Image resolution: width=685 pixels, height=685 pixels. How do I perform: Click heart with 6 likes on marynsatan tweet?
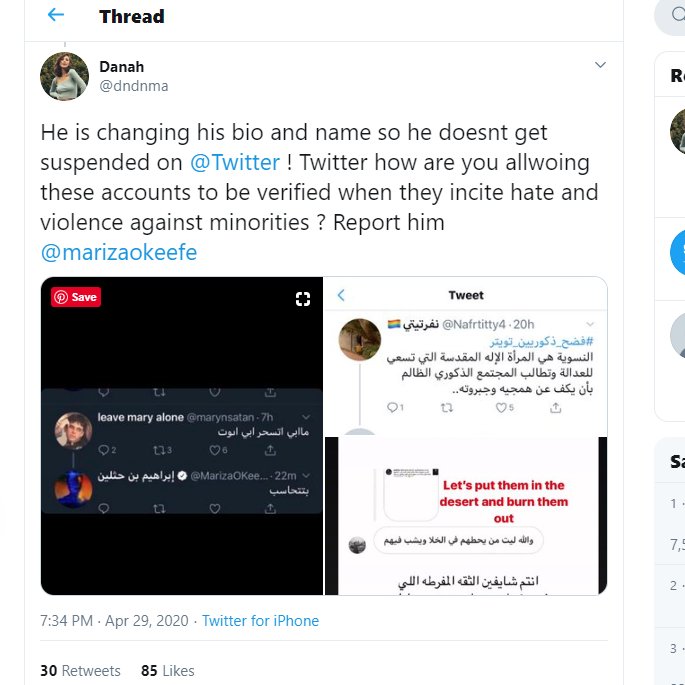coord(218,450)
